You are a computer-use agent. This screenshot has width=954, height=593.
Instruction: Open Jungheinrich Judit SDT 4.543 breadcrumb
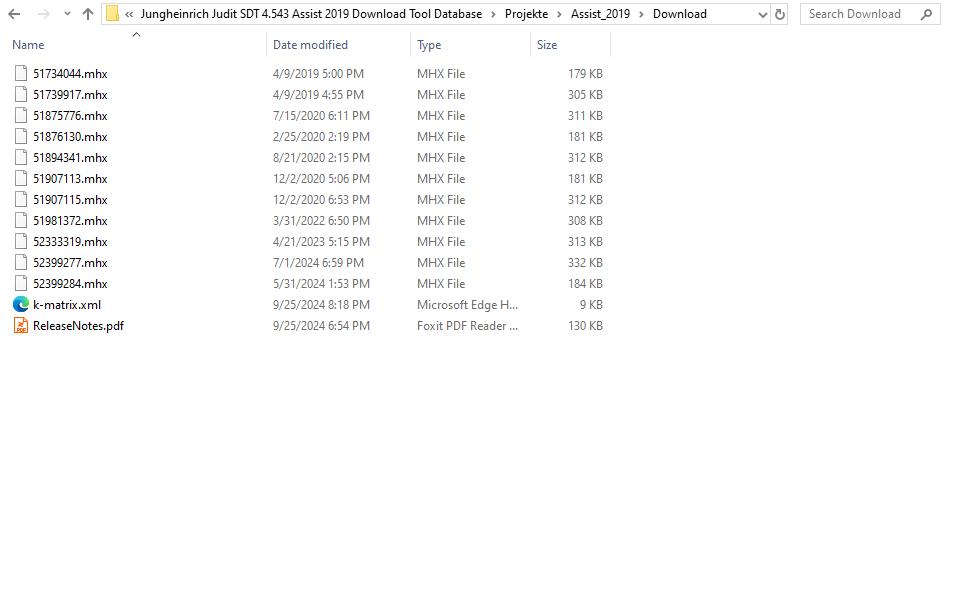click(x=311, y=14)
